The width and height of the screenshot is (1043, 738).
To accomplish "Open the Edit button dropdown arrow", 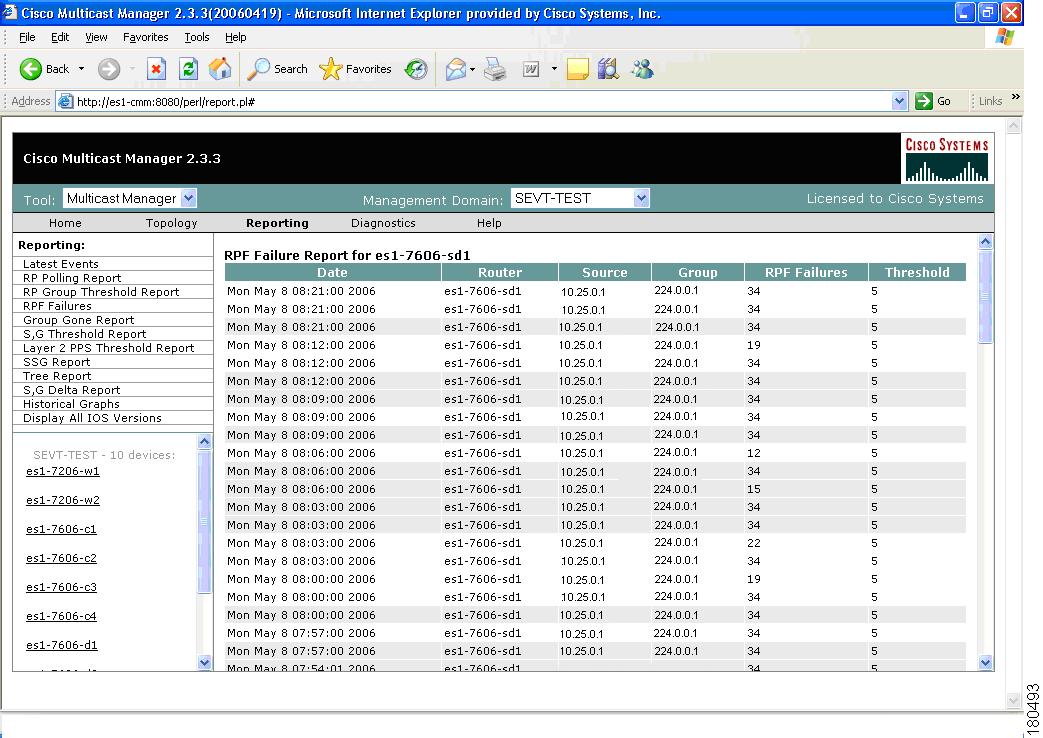I will click(x=553, y=69).
